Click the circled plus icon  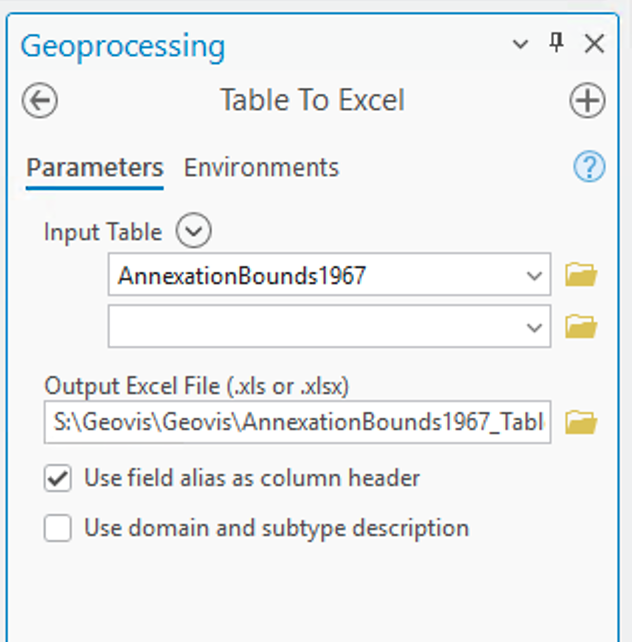pyautogui.click(x=587, y=101)
